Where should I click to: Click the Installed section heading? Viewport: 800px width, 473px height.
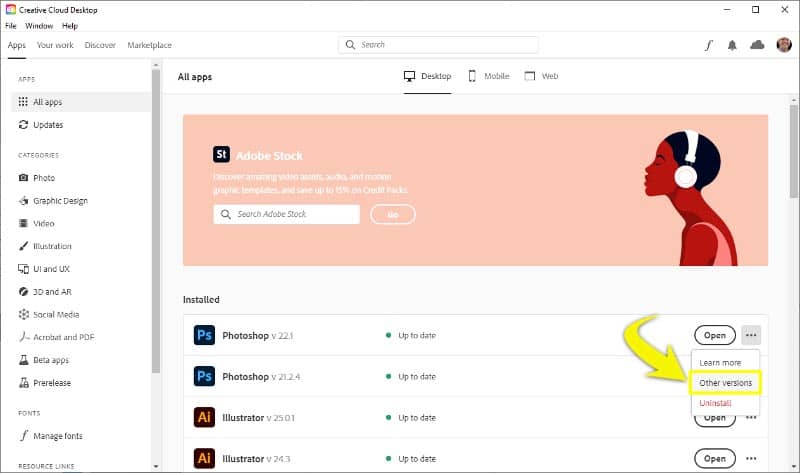coord(201,300)
